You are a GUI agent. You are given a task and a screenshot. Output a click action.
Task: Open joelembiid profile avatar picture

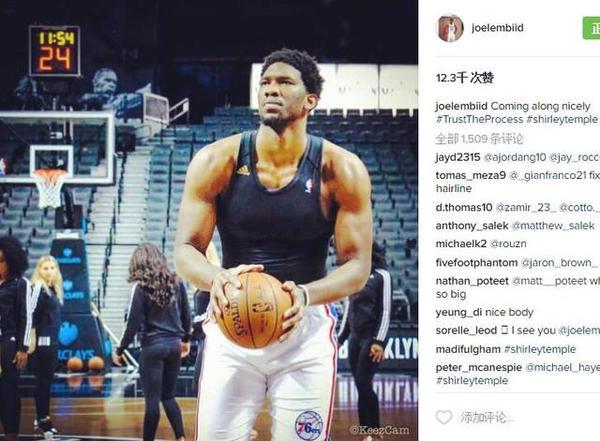[x=450, y=28]
